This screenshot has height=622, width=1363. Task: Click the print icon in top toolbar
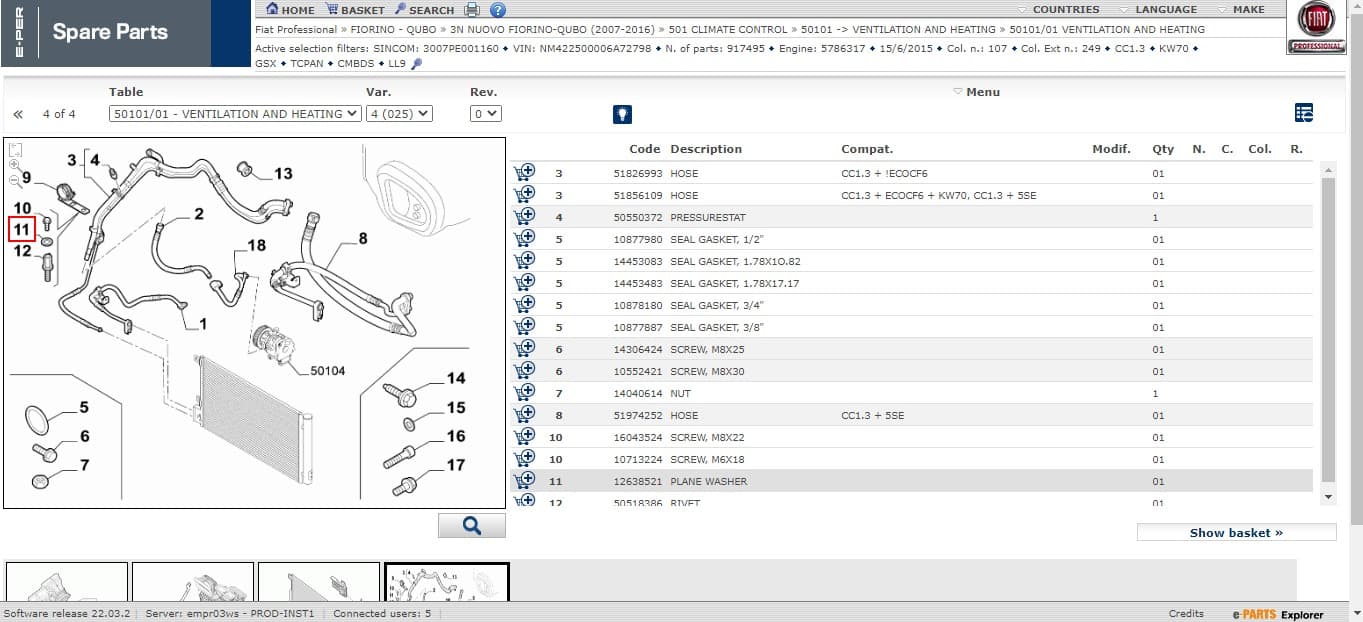tap(473, 9)
